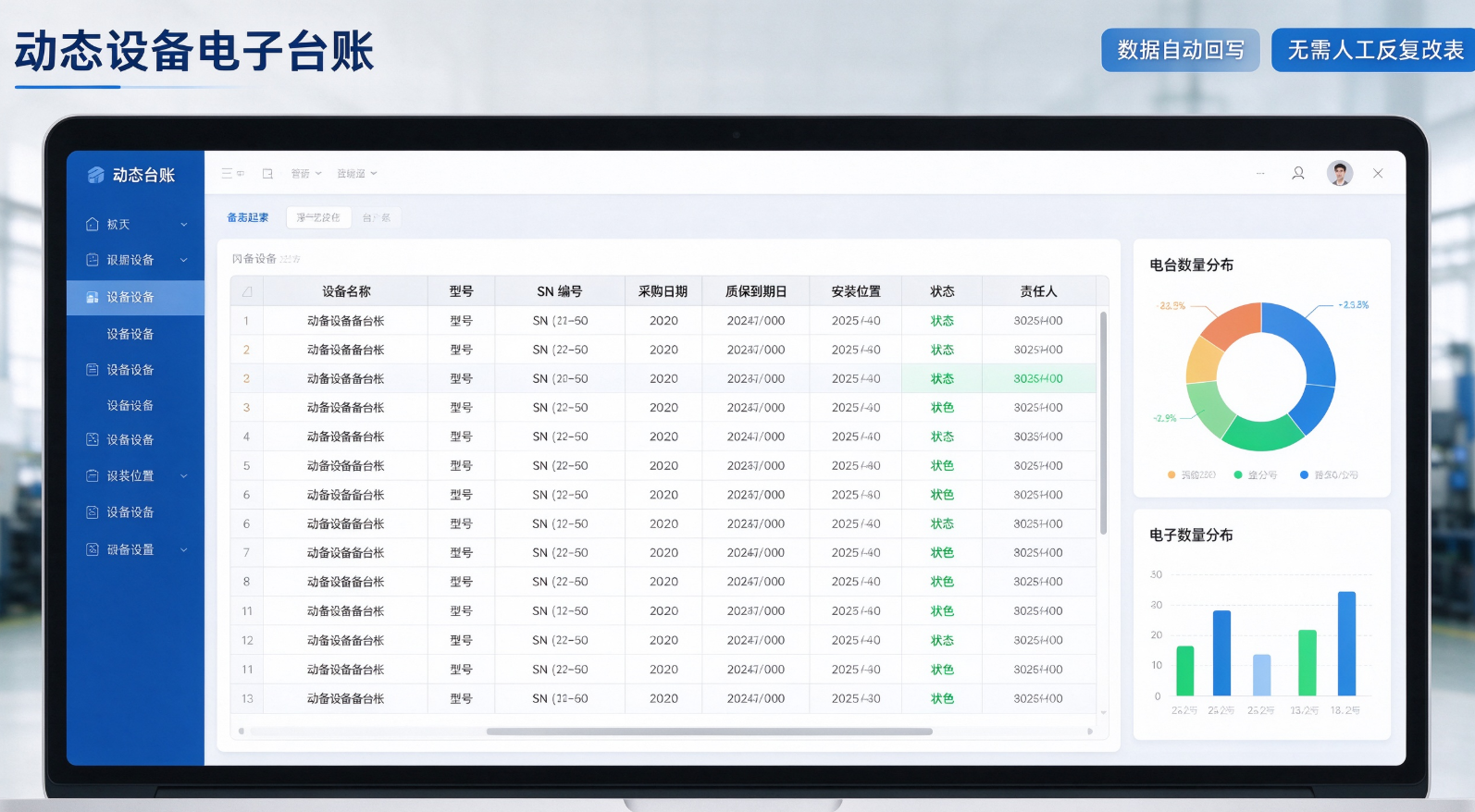Open the round user avatar photo
The image size is (1475, 812).
pyautogui.click(x=1340, y=173)
